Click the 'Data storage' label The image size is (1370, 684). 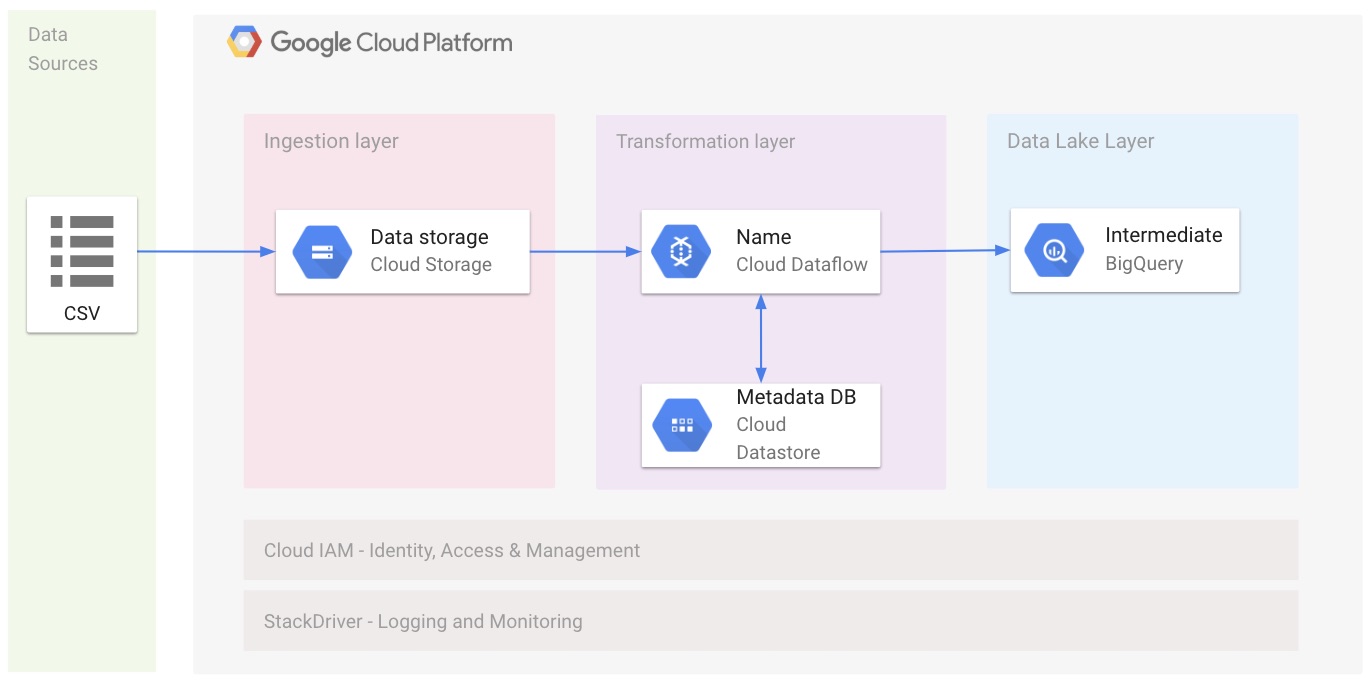tap(429, 237)
